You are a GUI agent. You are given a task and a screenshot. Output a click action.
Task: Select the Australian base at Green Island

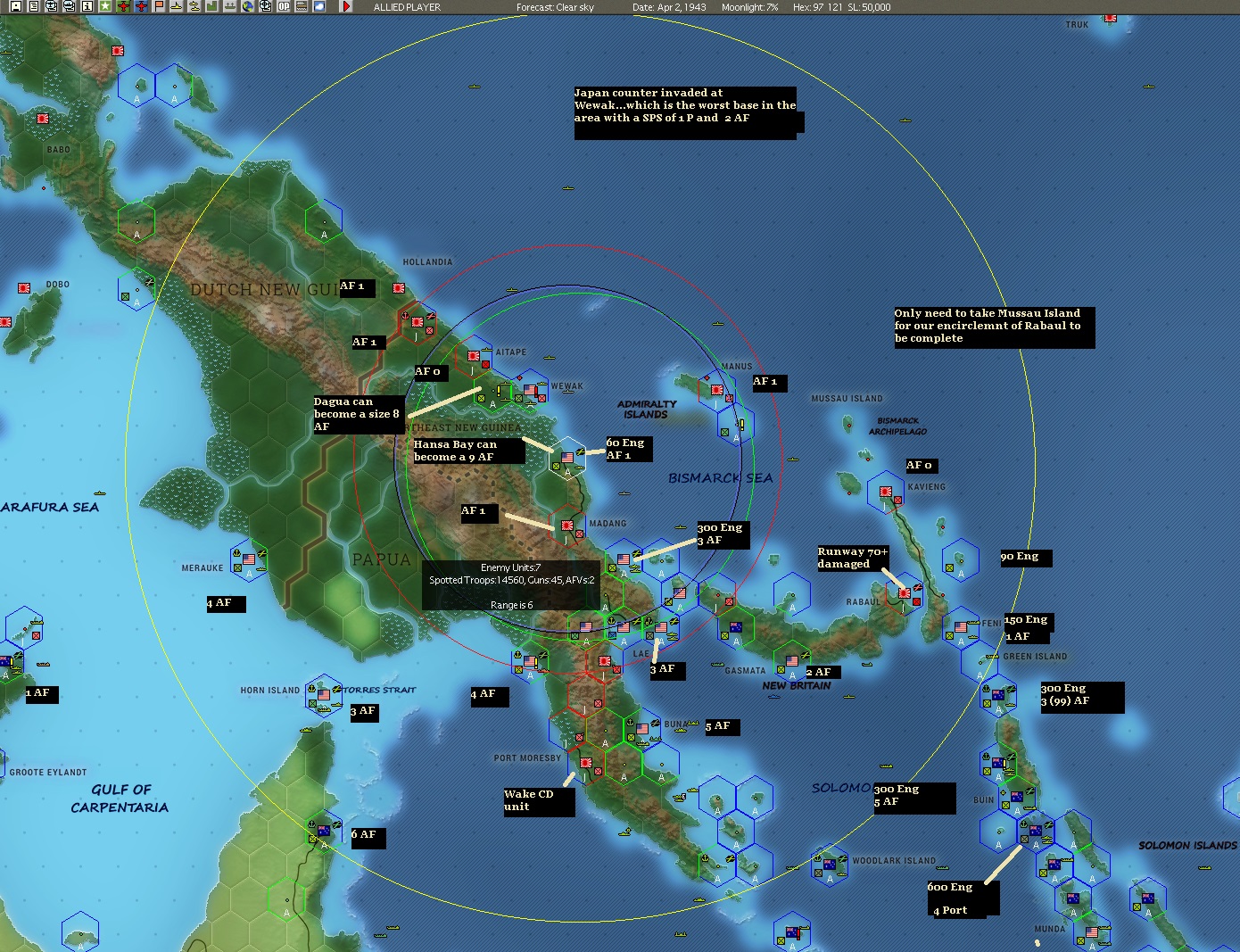pos(998,693)
